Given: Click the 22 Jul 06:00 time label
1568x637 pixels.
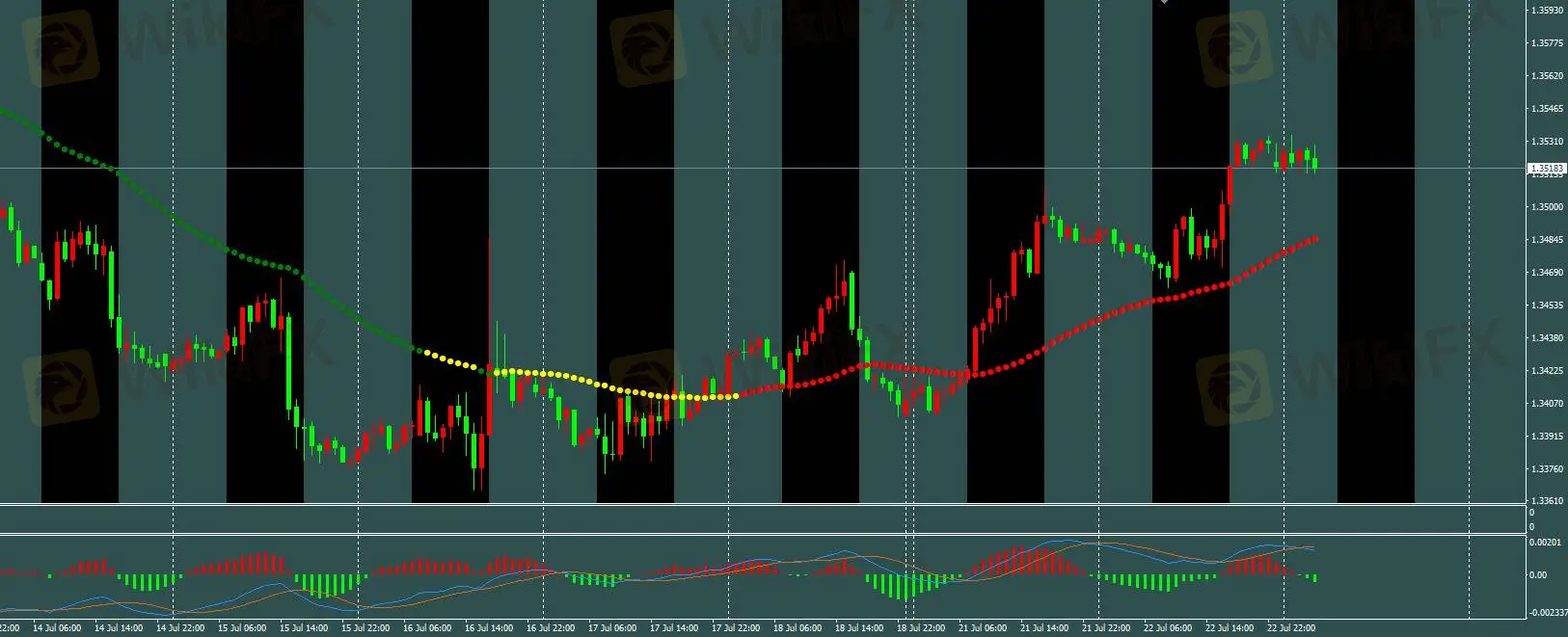Looking at the screenshot, I should (x=1168, y=628).
